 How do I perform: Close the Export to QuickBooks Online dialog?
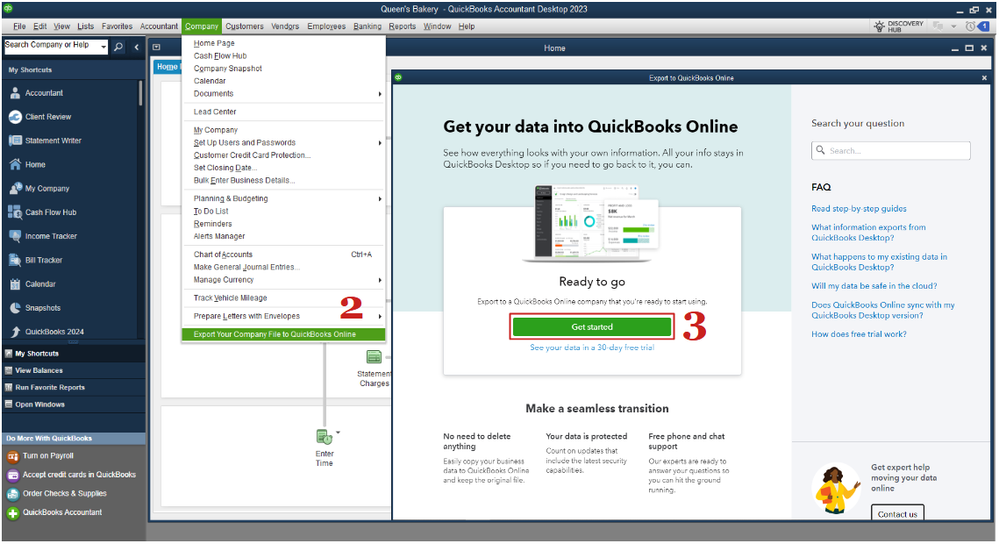click(984, 78)
